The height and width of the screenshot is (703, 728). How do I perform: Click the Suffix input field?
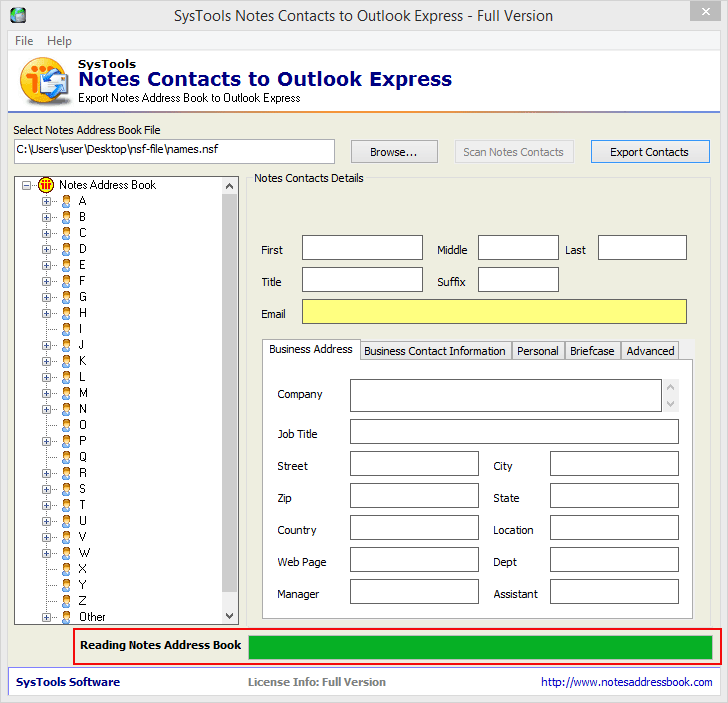point(518,280)
